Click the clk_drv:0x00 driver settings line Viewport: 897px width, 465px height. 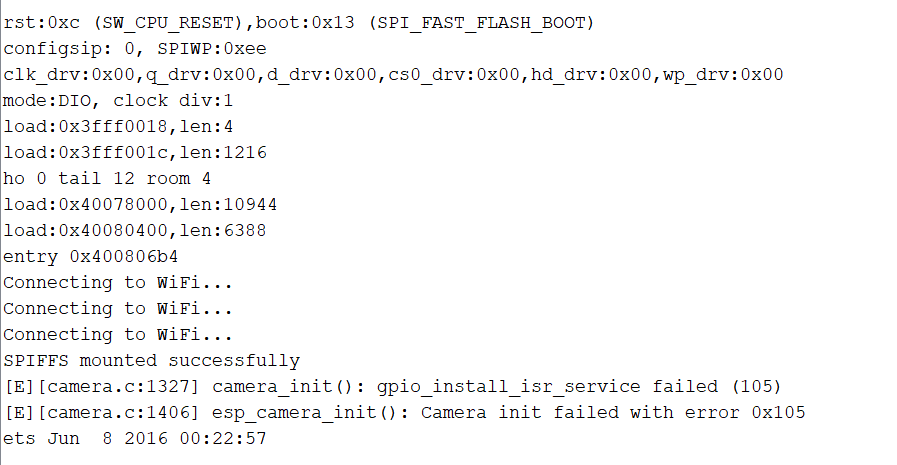(393, 74)
